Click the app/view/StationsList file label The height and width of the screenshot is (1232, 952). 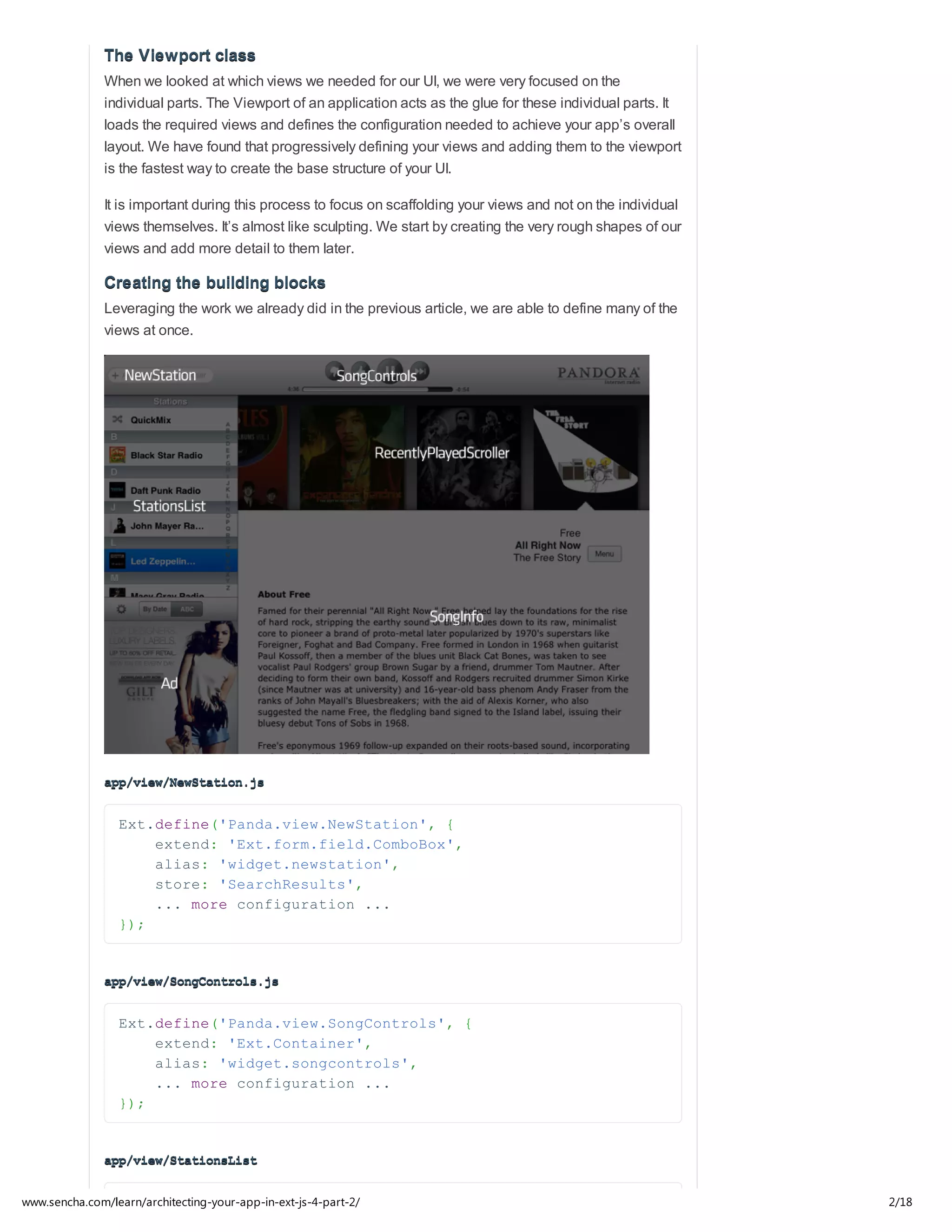(x=180, y=1161)
